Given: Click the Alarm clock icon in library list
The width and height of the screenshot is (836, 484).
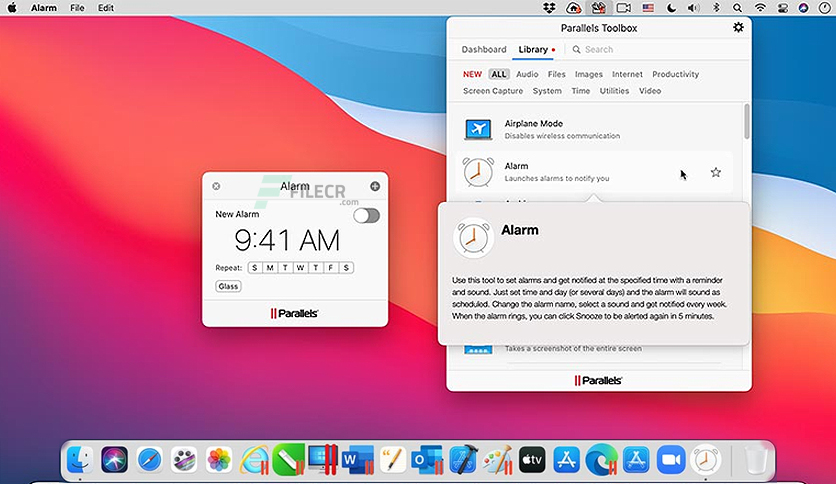Looking at the screenshot, I should coord(478,172).
